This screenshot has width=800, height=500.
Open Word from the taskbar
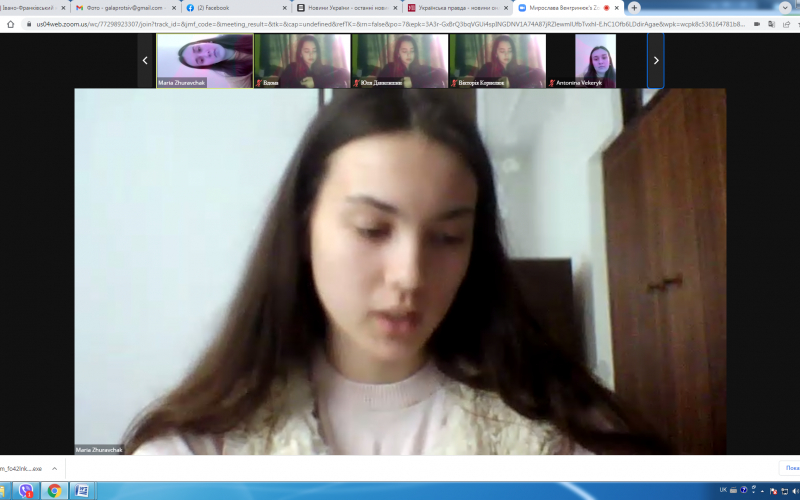coord(82,491)
